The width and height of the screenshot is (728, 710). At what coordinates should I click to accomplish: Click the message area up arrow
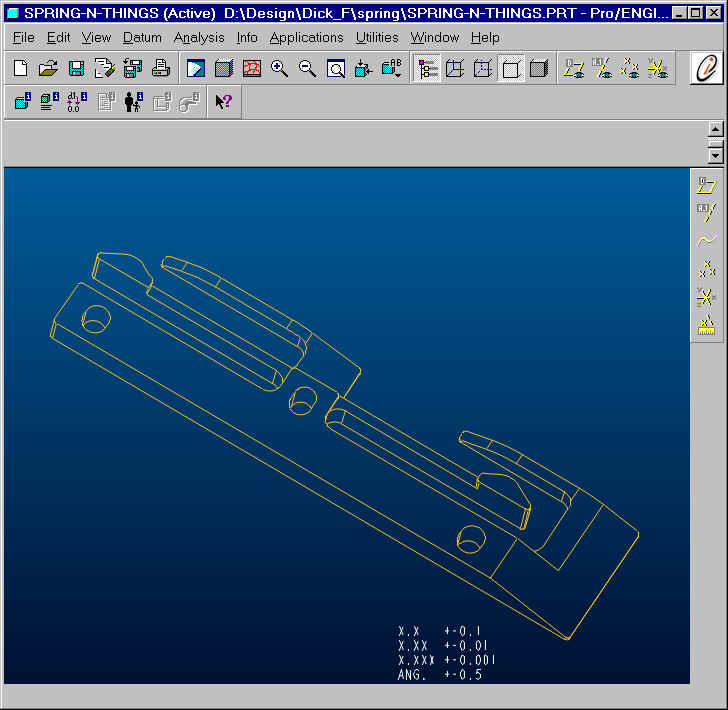pyautogui.click(x=715, y=129)
